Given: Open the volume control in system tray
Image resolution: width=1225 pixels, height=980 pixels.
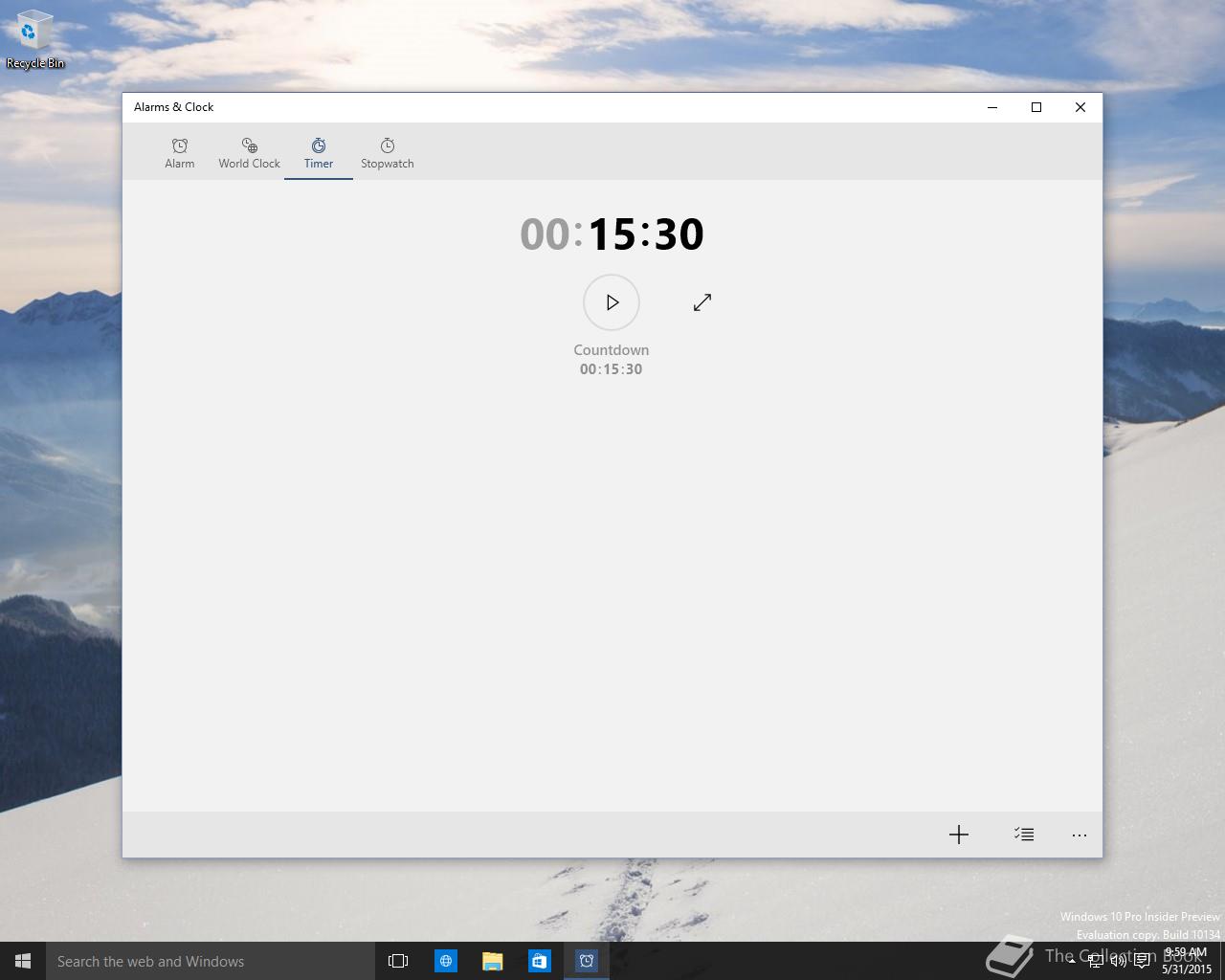Looking at the screenshot, I should 1118,961.
